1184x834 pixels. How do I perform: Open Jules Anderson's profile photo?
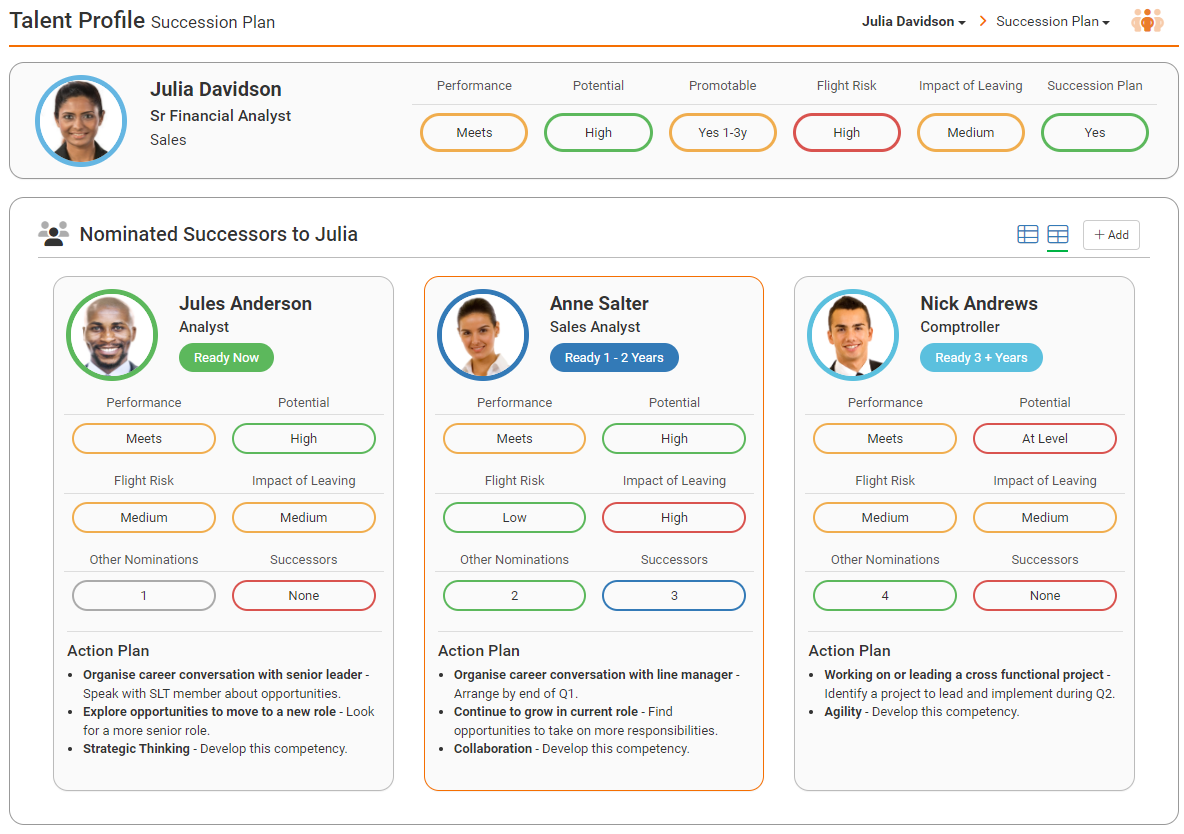(x=112, y=335)
